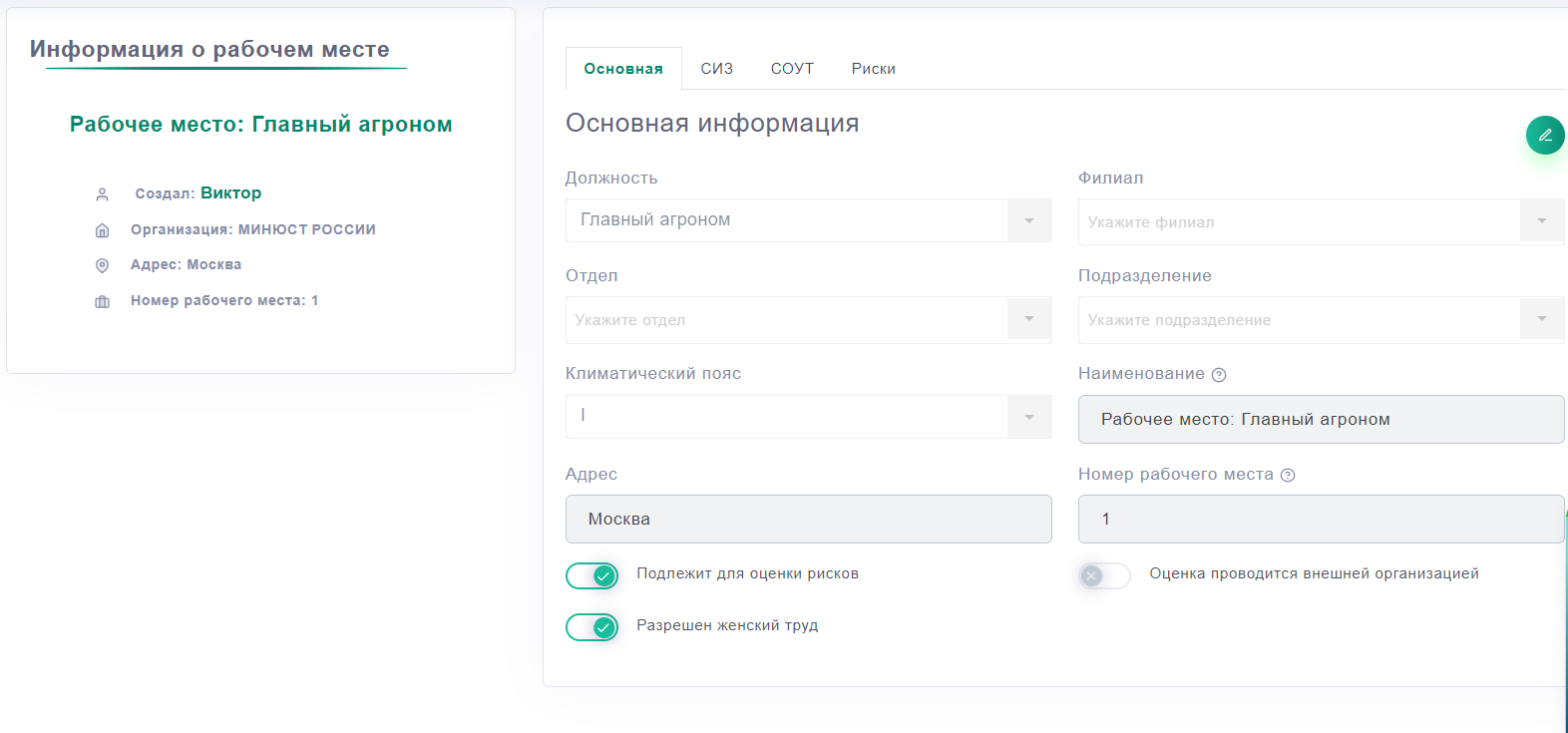
Task: Expand the Филиал dropdown arrow
Action: (x=1541, y=221)
